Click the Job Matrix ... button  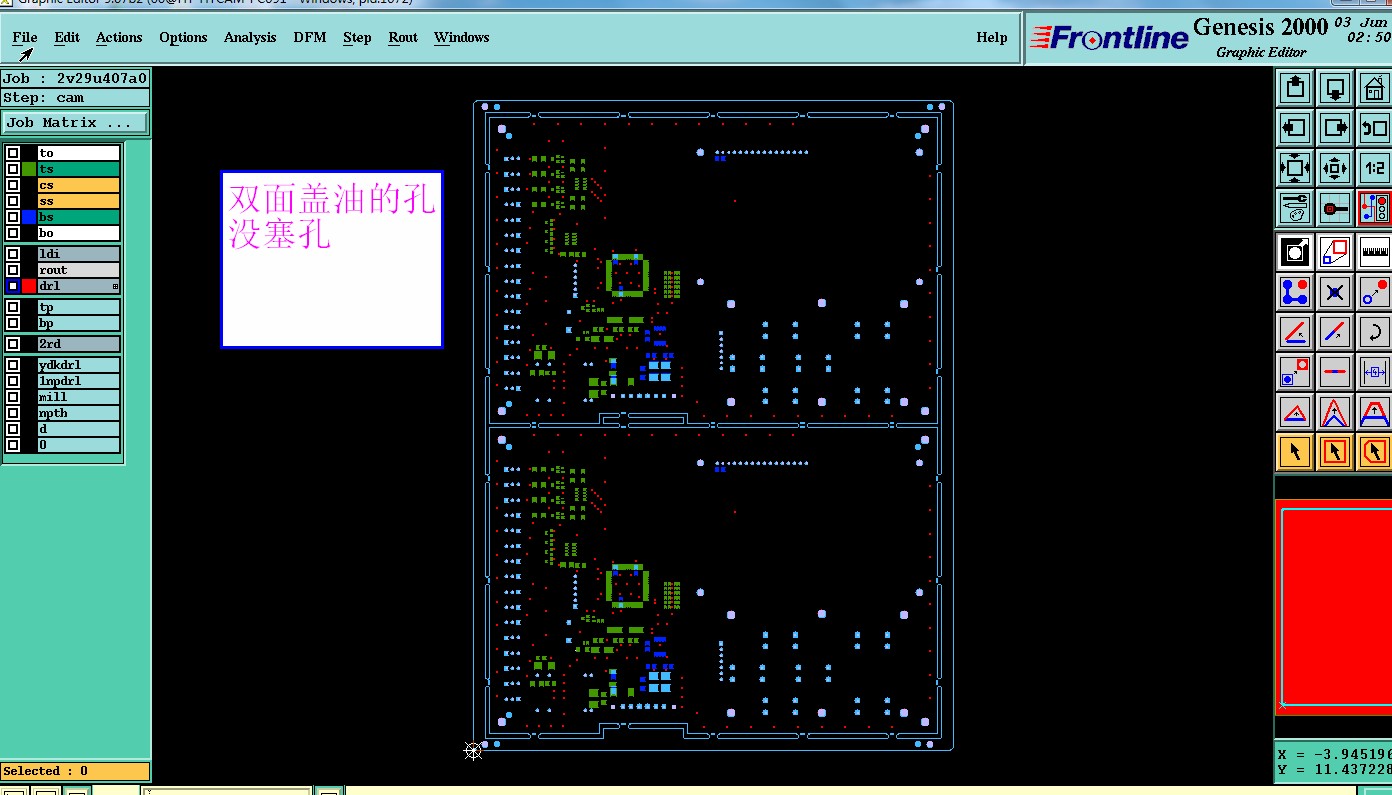coord(75,123)
